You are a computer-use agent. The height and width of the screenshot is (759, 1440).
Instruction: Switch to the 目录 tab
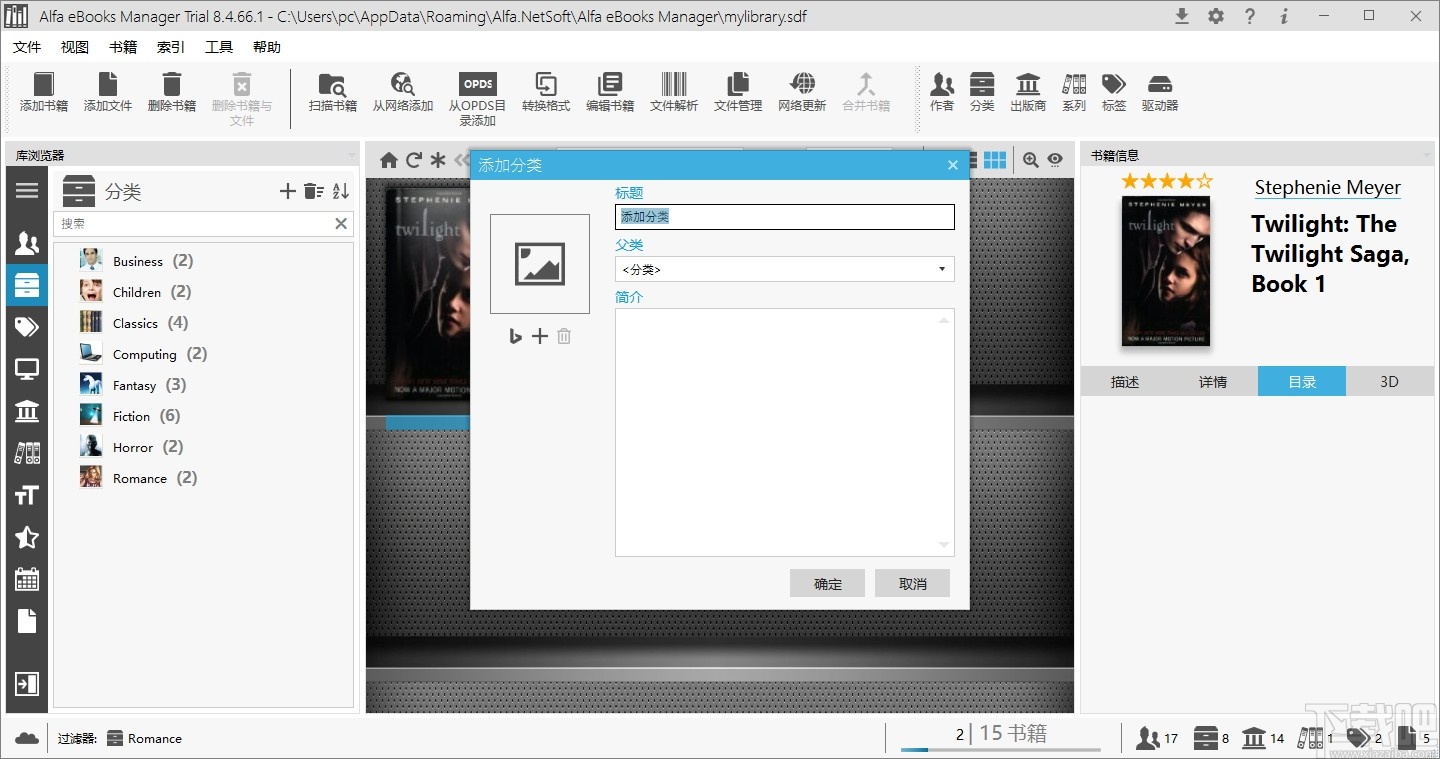coord(1301,381)
